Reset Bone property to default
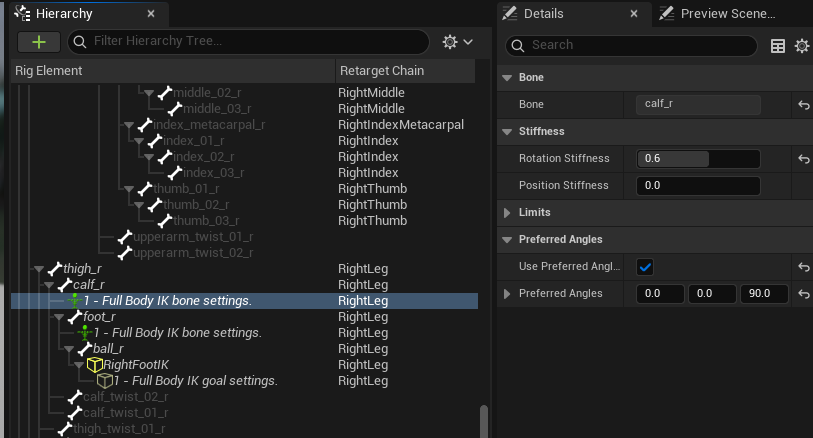Image resolution: width=813 pixels, height=438 pixels. coord(804,105)
